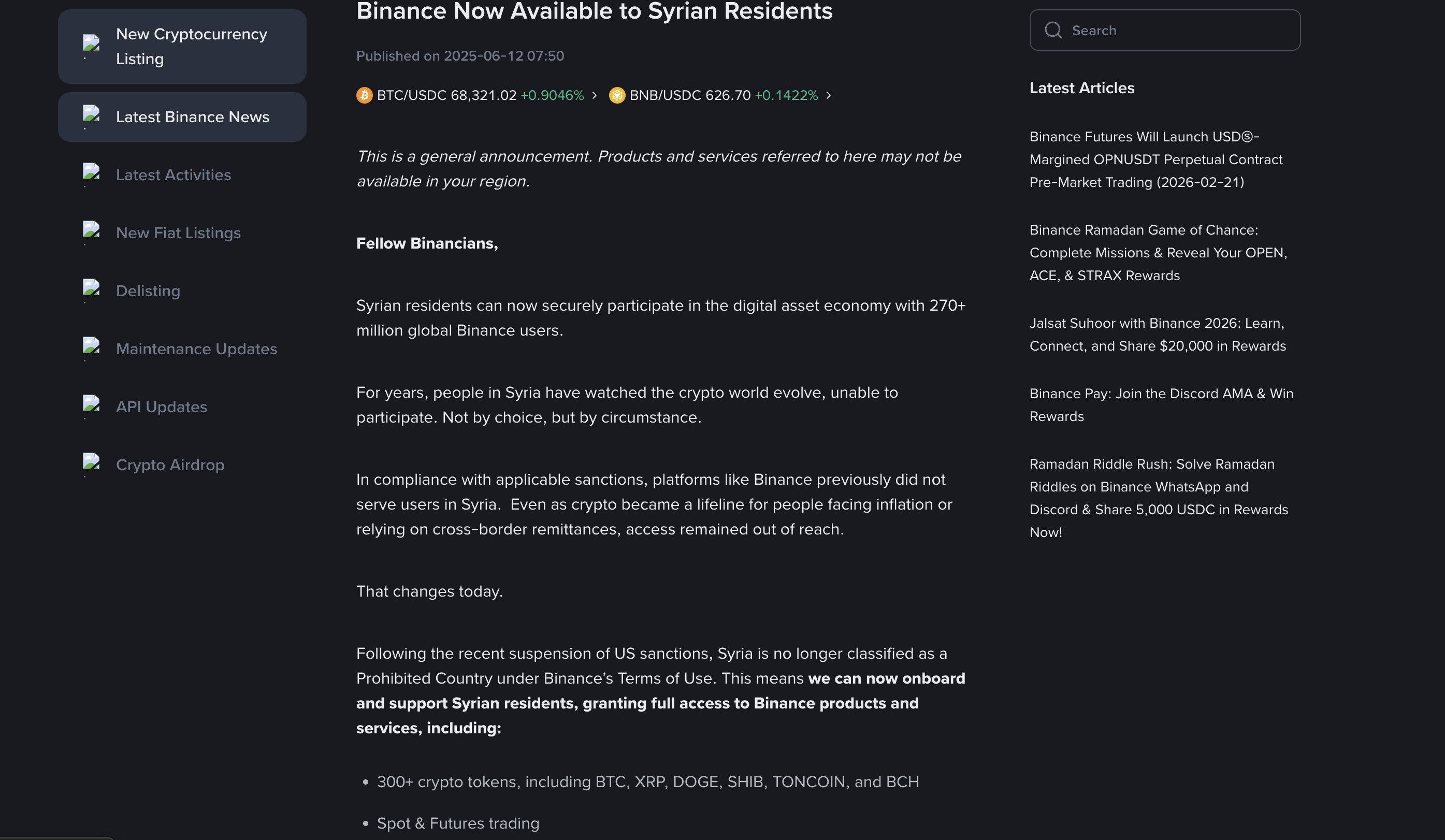This screenshot has width=1445, height=840.
Task: Read the Jalsat Suhoor with Binance 2026 article
Action: coord(1157,335)
